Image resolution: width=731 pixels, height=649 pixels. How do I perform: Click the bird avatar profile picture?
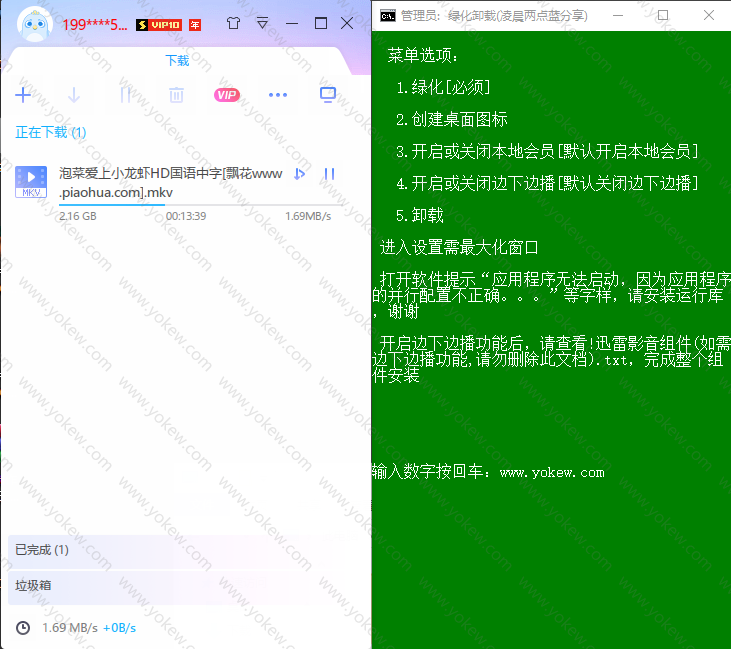pyautogui.click(x=33, y=23)
